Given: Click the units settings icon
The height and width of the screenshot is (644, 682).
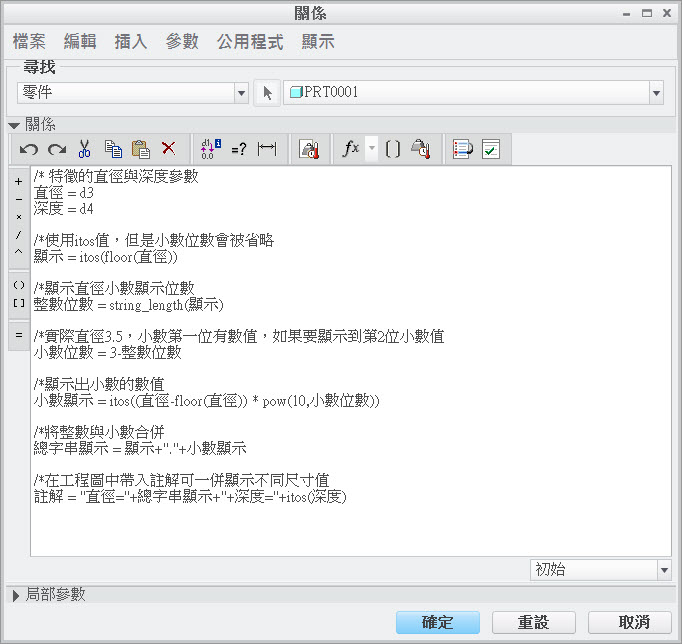Looking at the screenshot, I should 309,150.
